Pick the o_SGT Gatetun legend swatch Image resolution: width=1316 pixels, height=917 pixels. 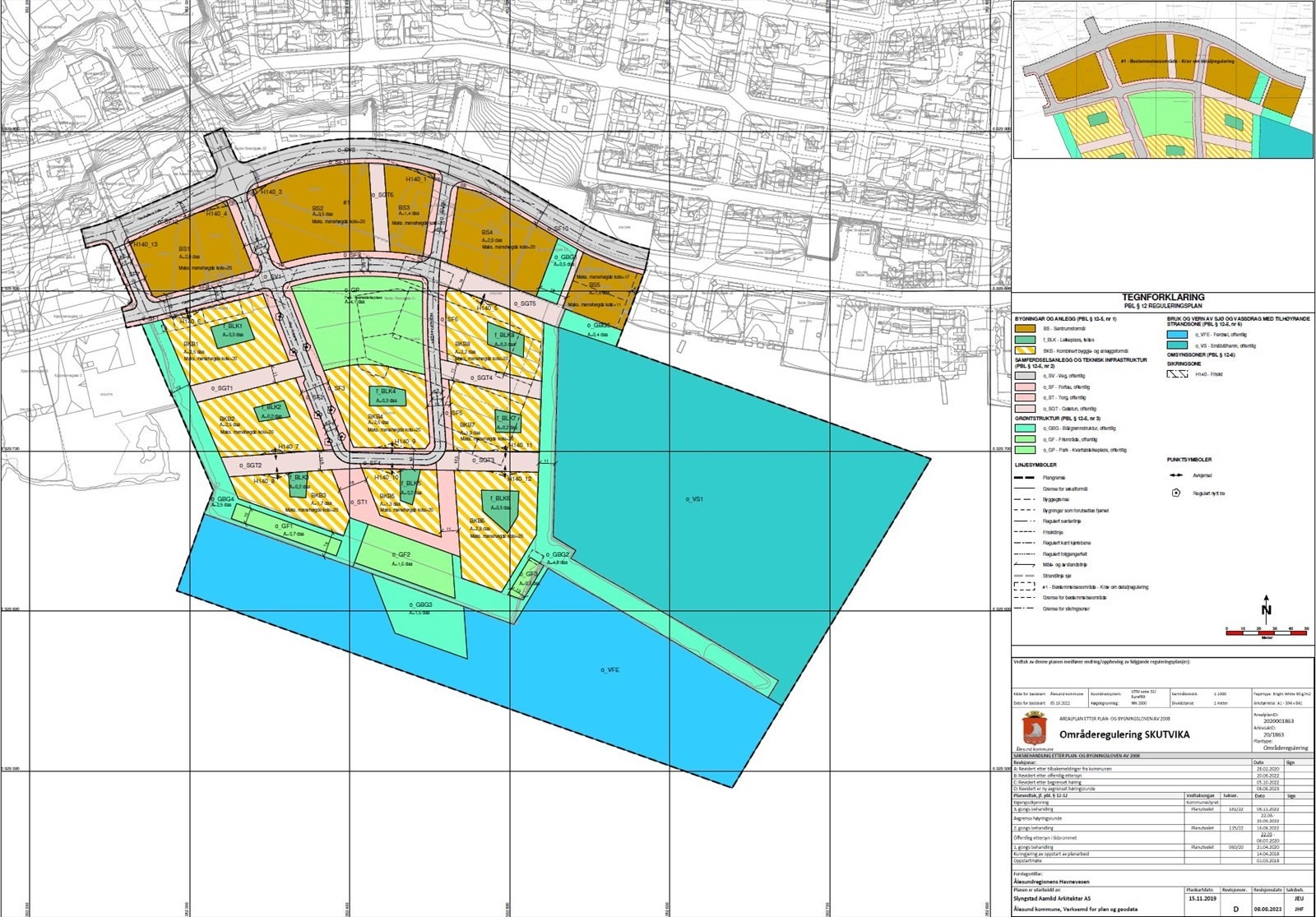(x=1025, y=408)
